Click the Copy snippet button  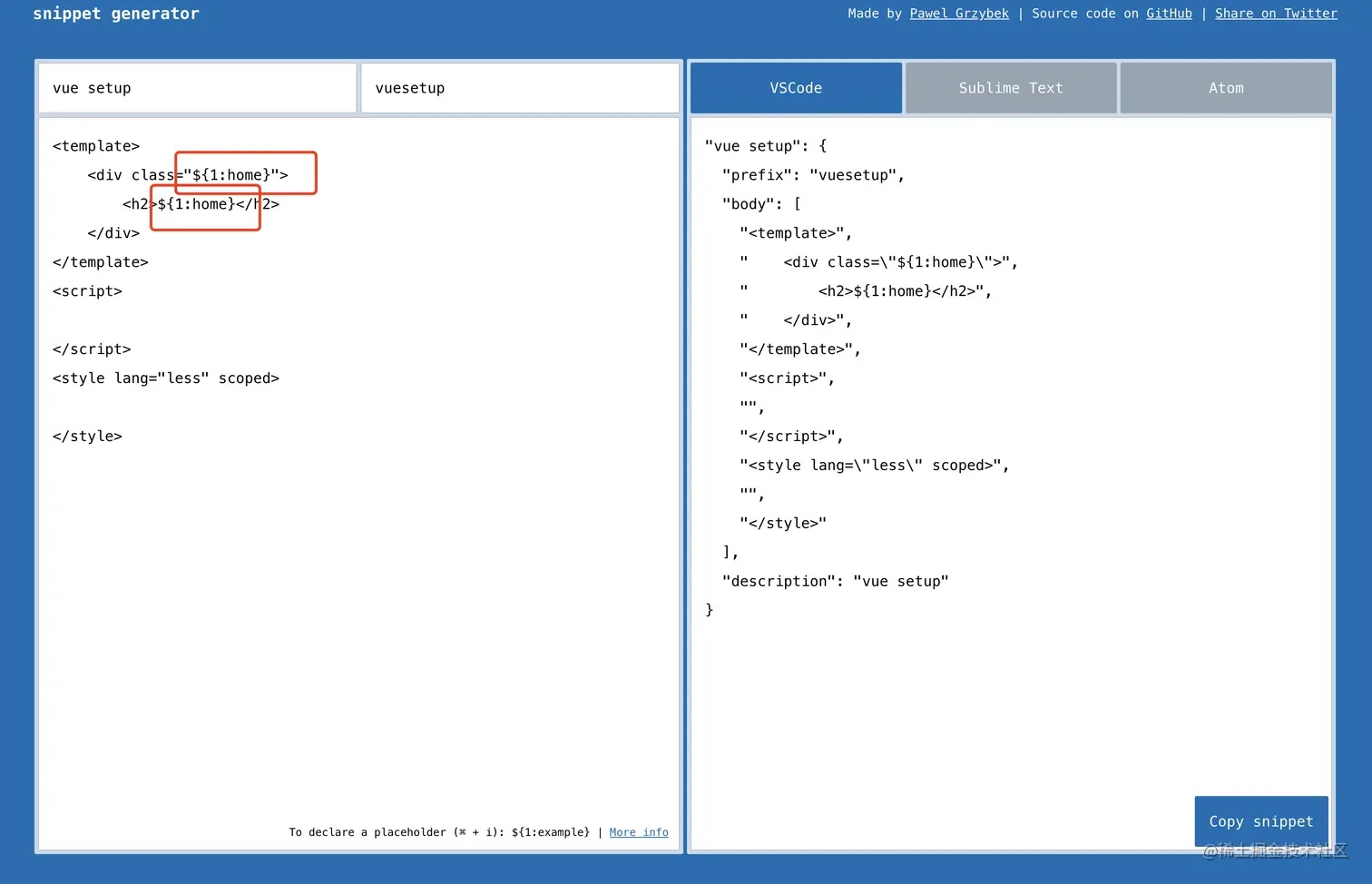point(1261,821)
